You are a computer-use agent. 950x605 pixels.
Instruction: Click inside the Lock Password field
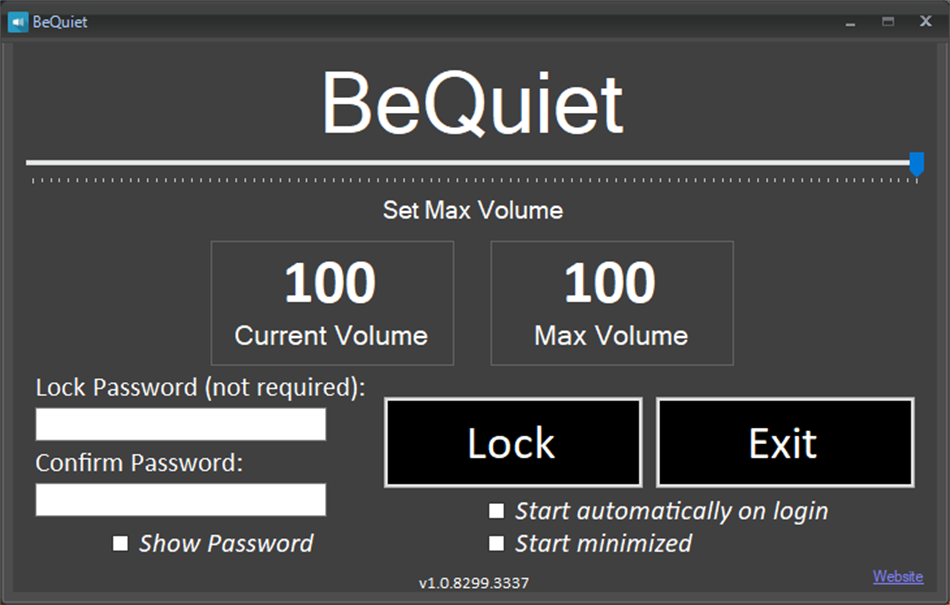tap(180, 423)
